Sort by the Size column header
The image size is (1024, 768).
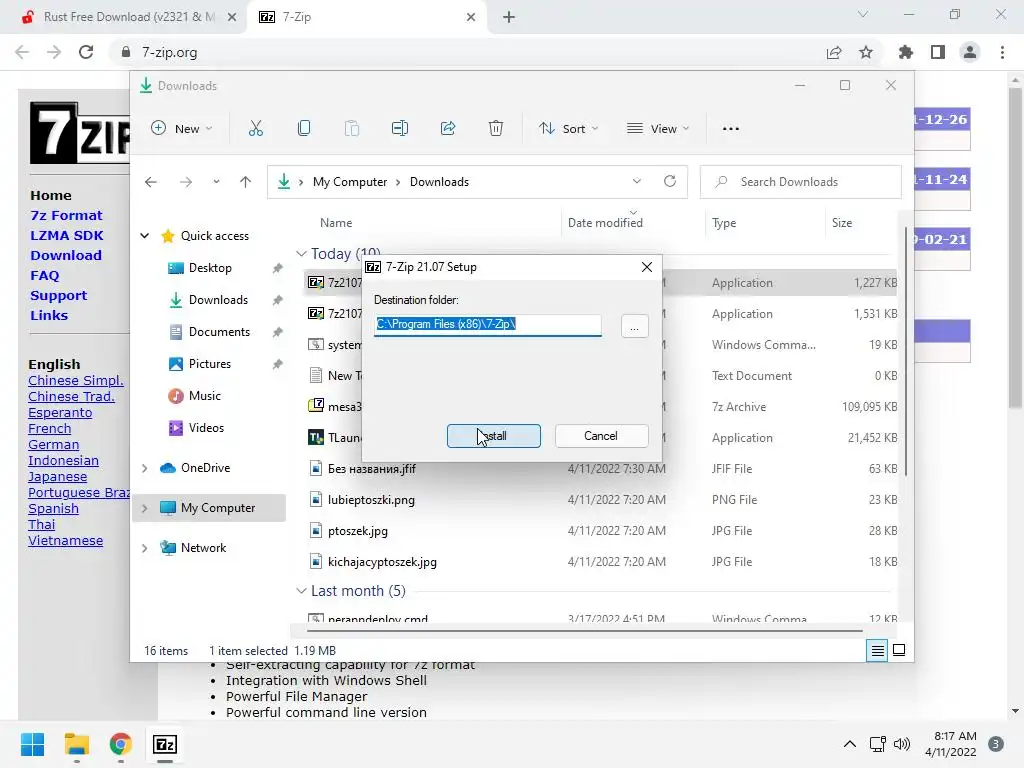pos(842,223)
